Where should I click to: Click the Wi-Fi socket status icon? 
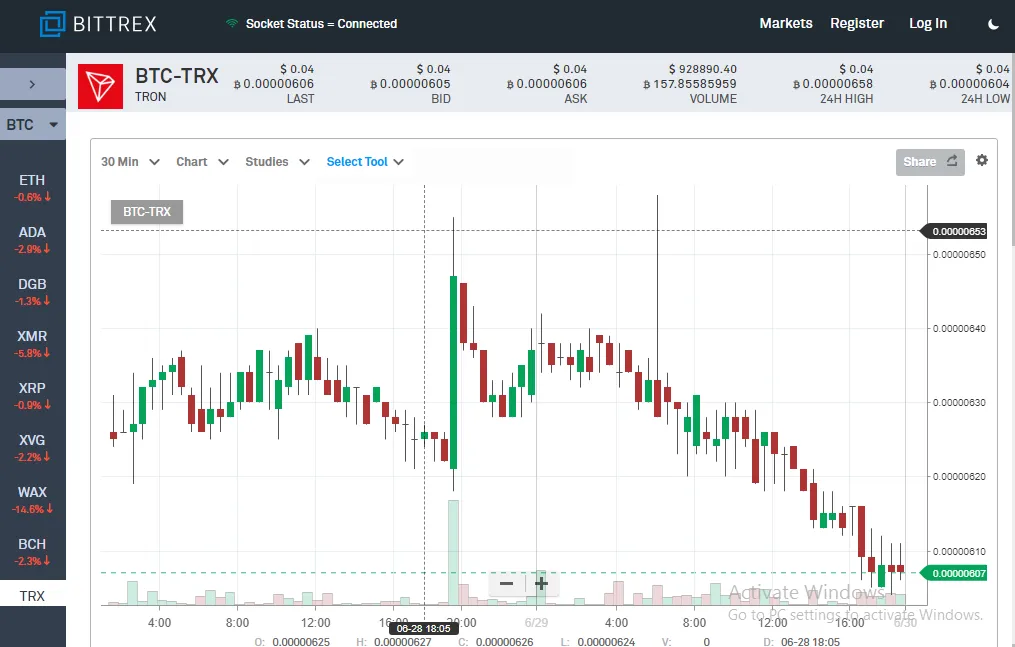tap(231, 23)
